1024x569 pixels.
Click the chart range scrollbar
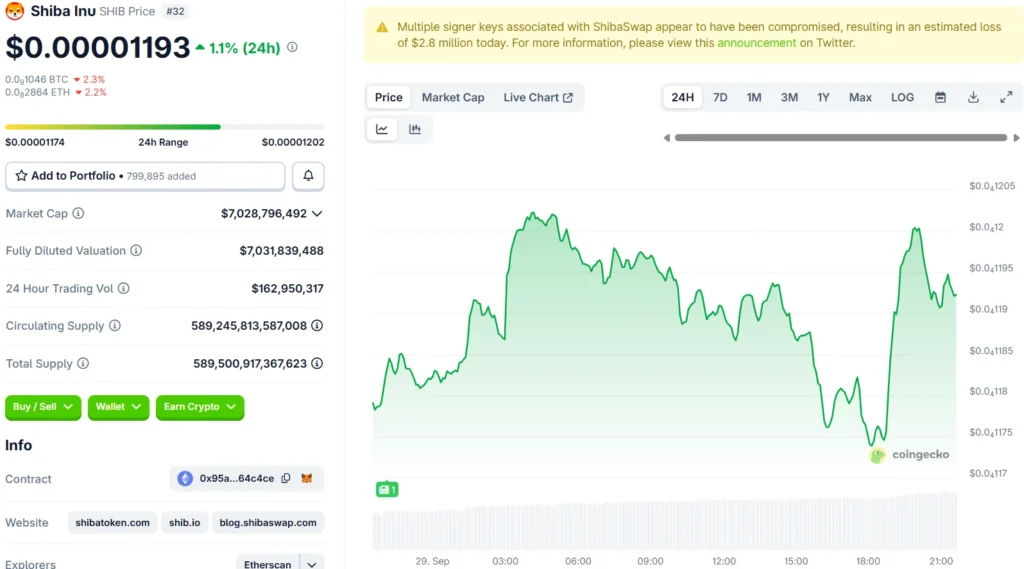click(840, 138)
